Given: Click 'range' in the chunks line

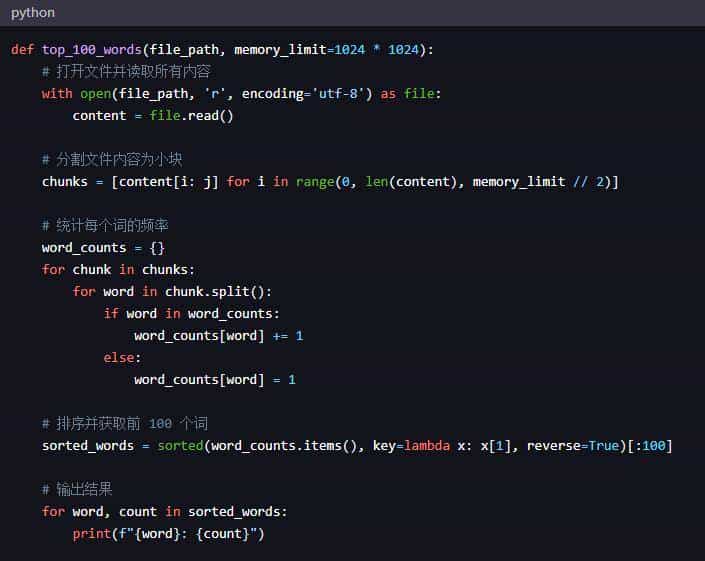Looking at the screenshot, I should pyautogui.click(x=315, y=182).
